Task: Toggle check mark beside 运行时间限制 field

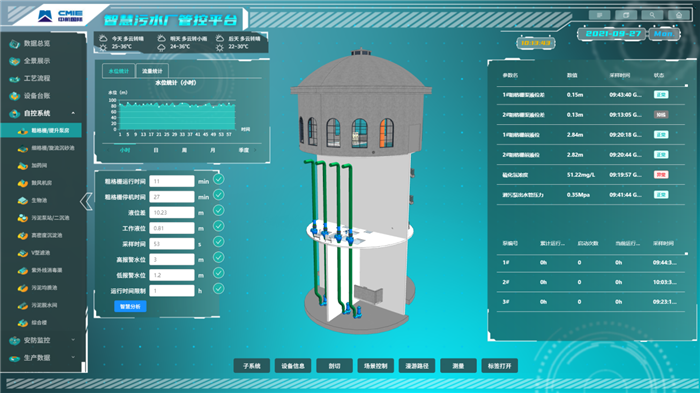Action: (218, 289)
